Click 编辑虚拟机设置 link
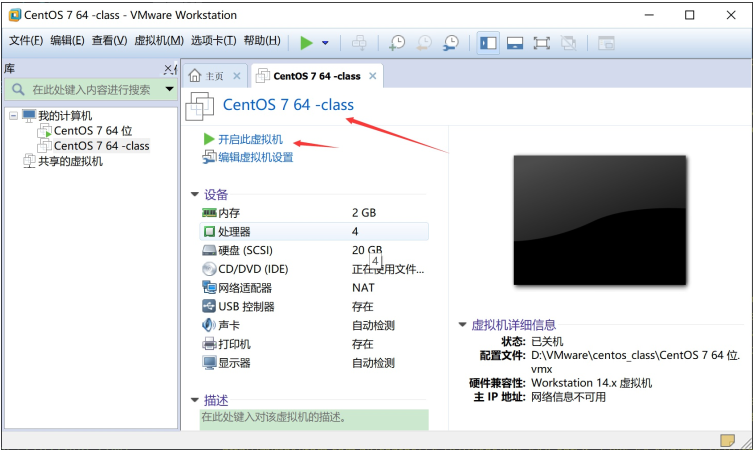754x451 pixels. 255,157
